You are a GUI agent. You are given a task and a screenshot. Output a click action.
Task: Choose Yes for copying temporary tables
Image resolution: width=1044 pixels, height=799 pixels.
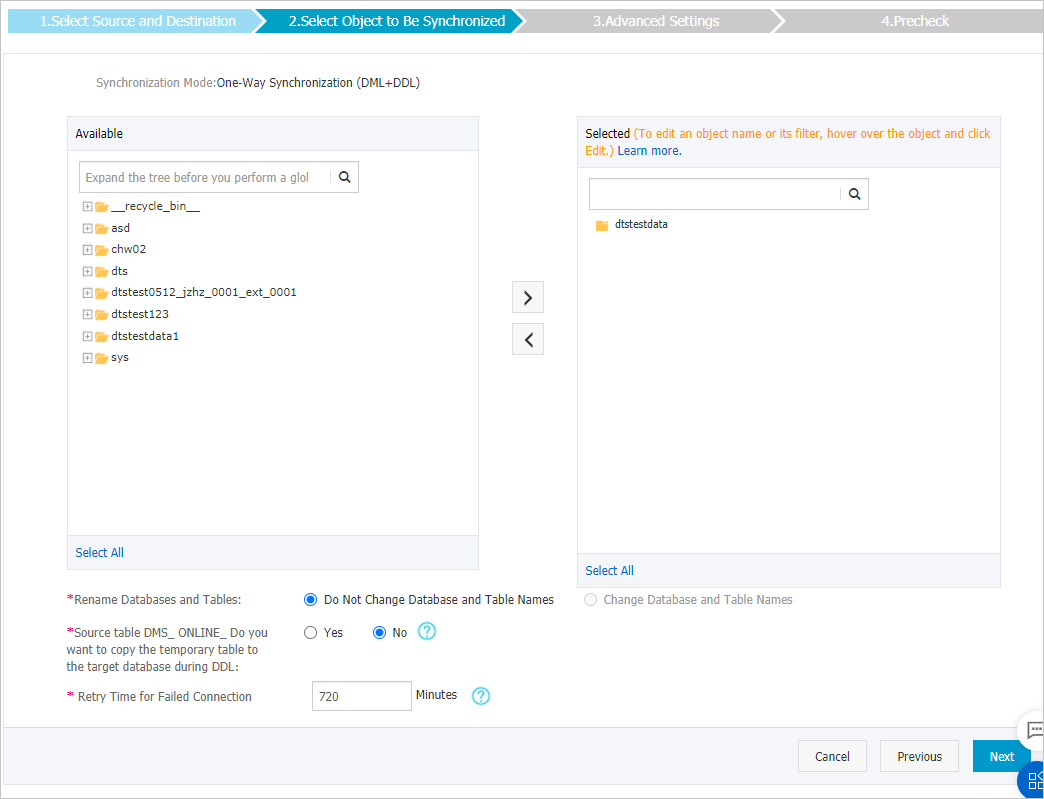pyautogui.click(x=310, y=633)
